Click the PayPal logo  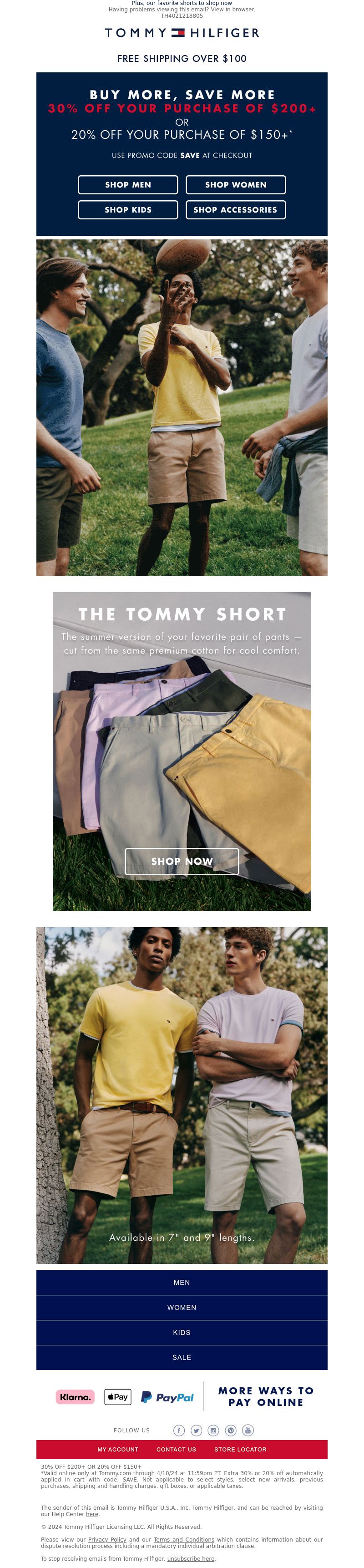coord(167,1398)
